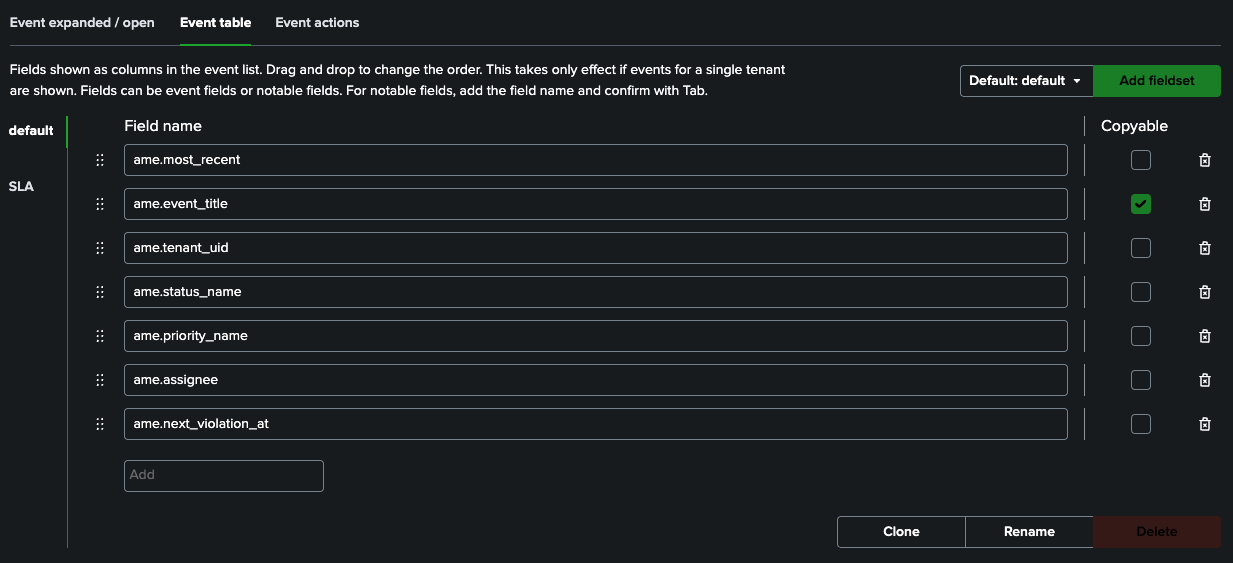Viewport: 1233px width, 563px height.
Task: Click drag handle next to ame.priority_name
Action: tap(100, 336)
